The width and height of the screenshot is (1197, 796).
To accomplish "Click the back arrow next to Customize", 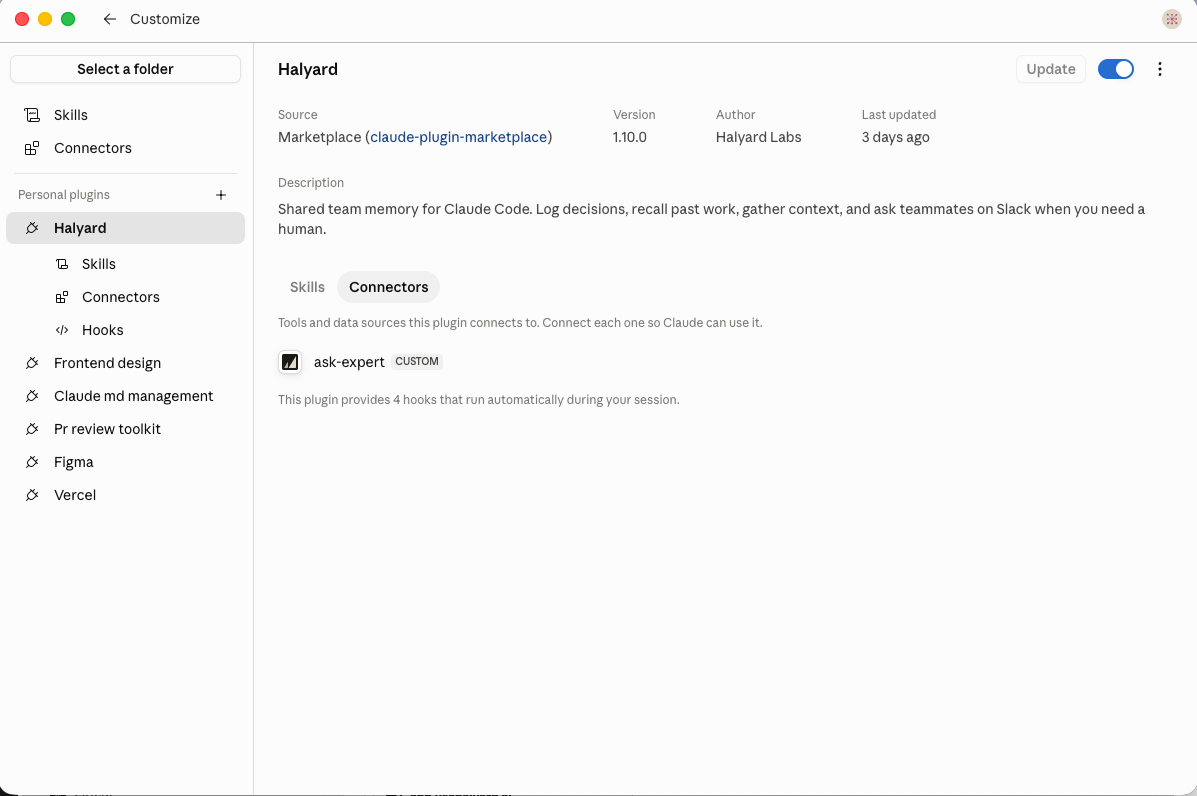I will [109, 19].
